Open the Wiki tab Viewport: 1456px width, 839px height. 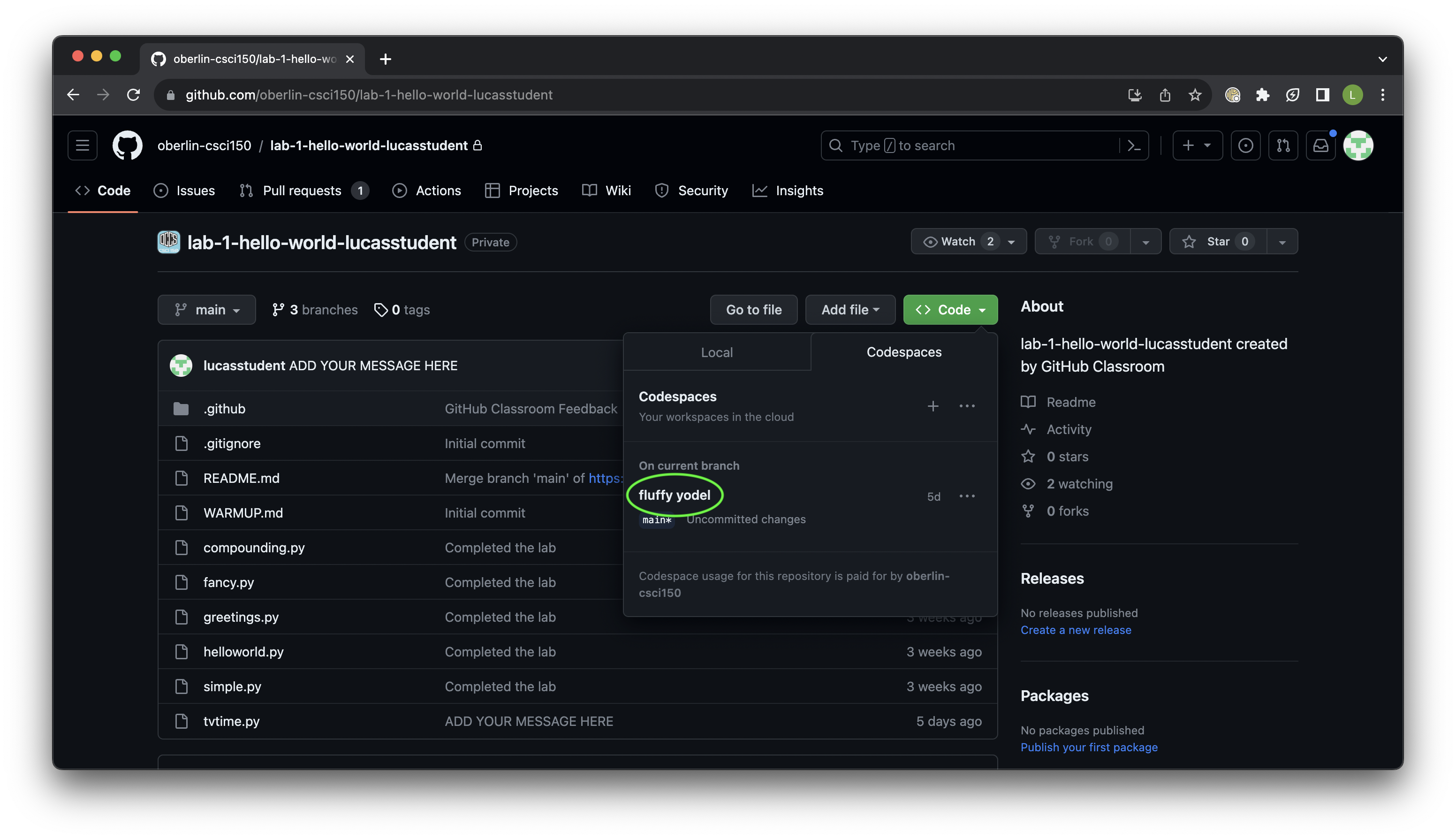(x=607, y=191)
